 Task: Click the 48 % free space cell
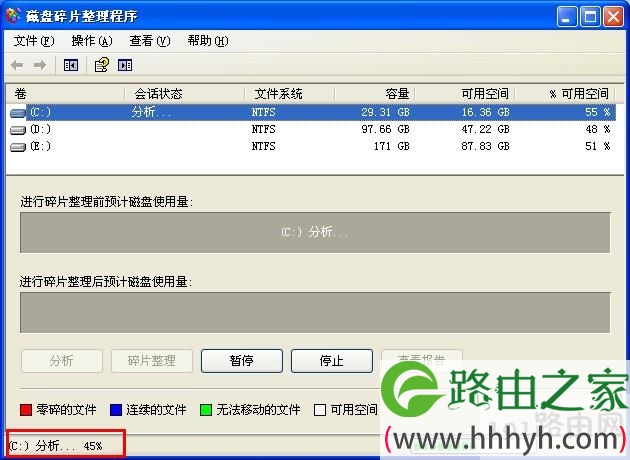coord(597,129)
